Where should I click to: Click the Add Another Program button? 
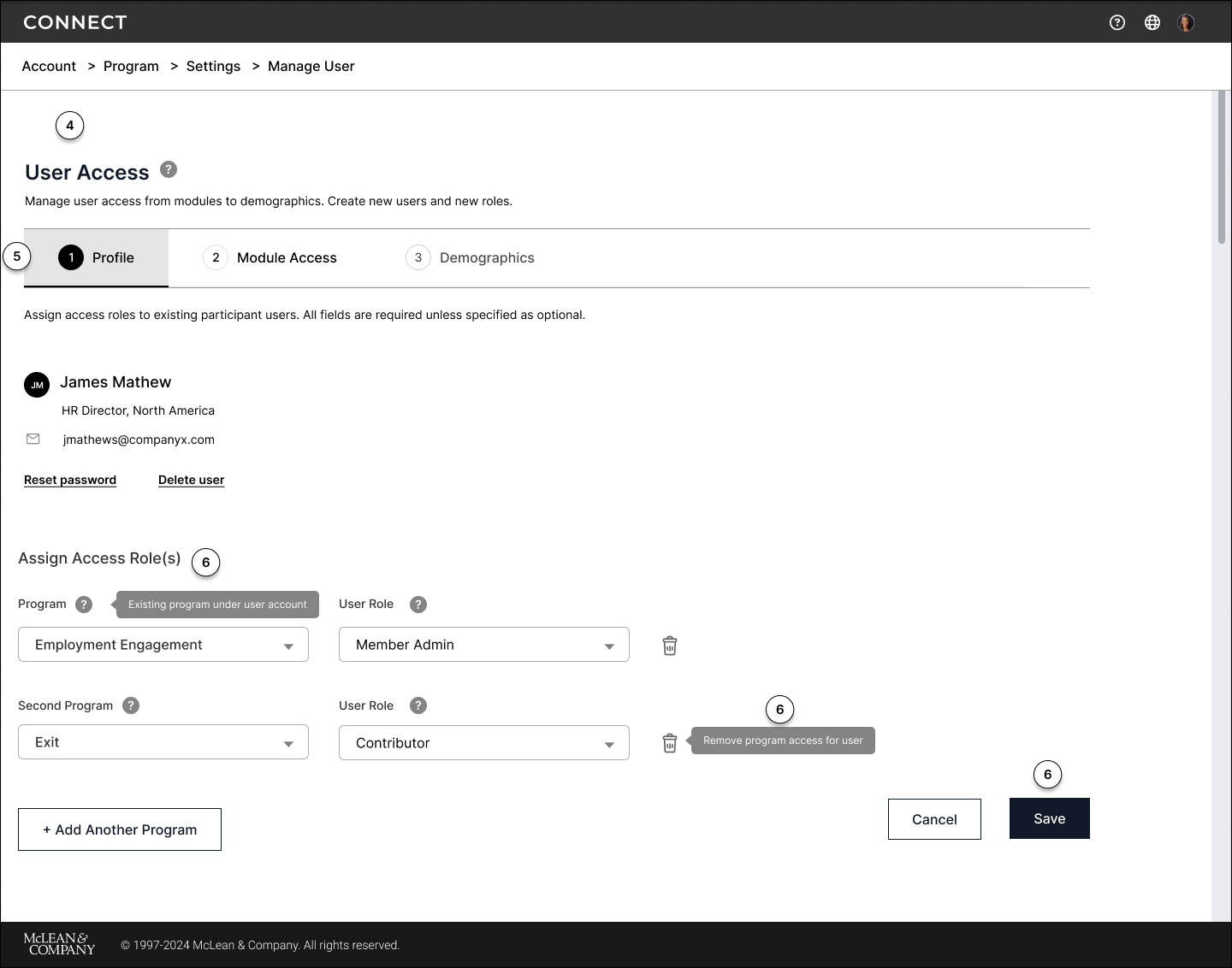(120, 829)
